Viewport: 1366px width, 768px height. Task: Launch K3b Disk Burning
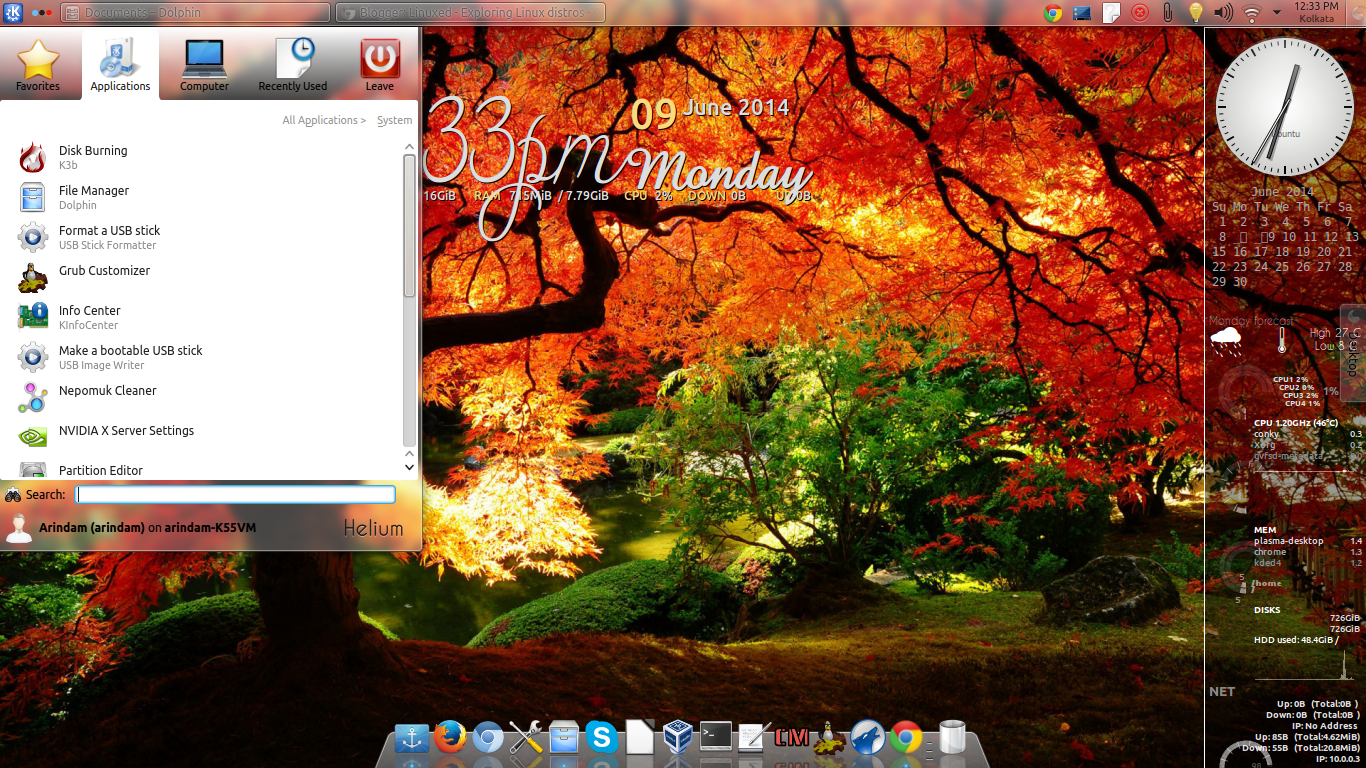pyautogui.click(x=208, y=157)
